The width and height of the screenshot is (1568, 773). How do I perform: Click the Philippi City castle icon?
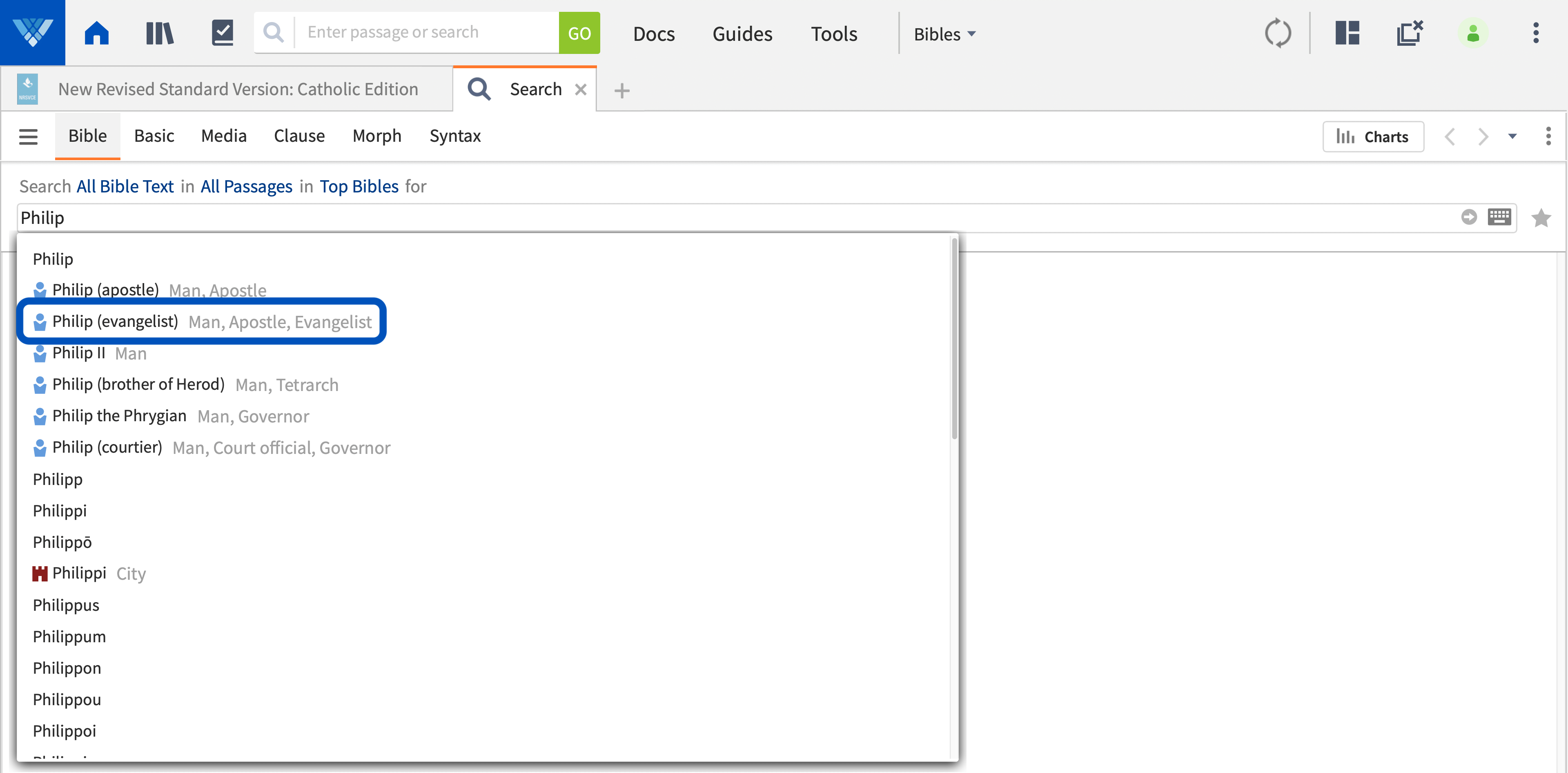(40, 573)
